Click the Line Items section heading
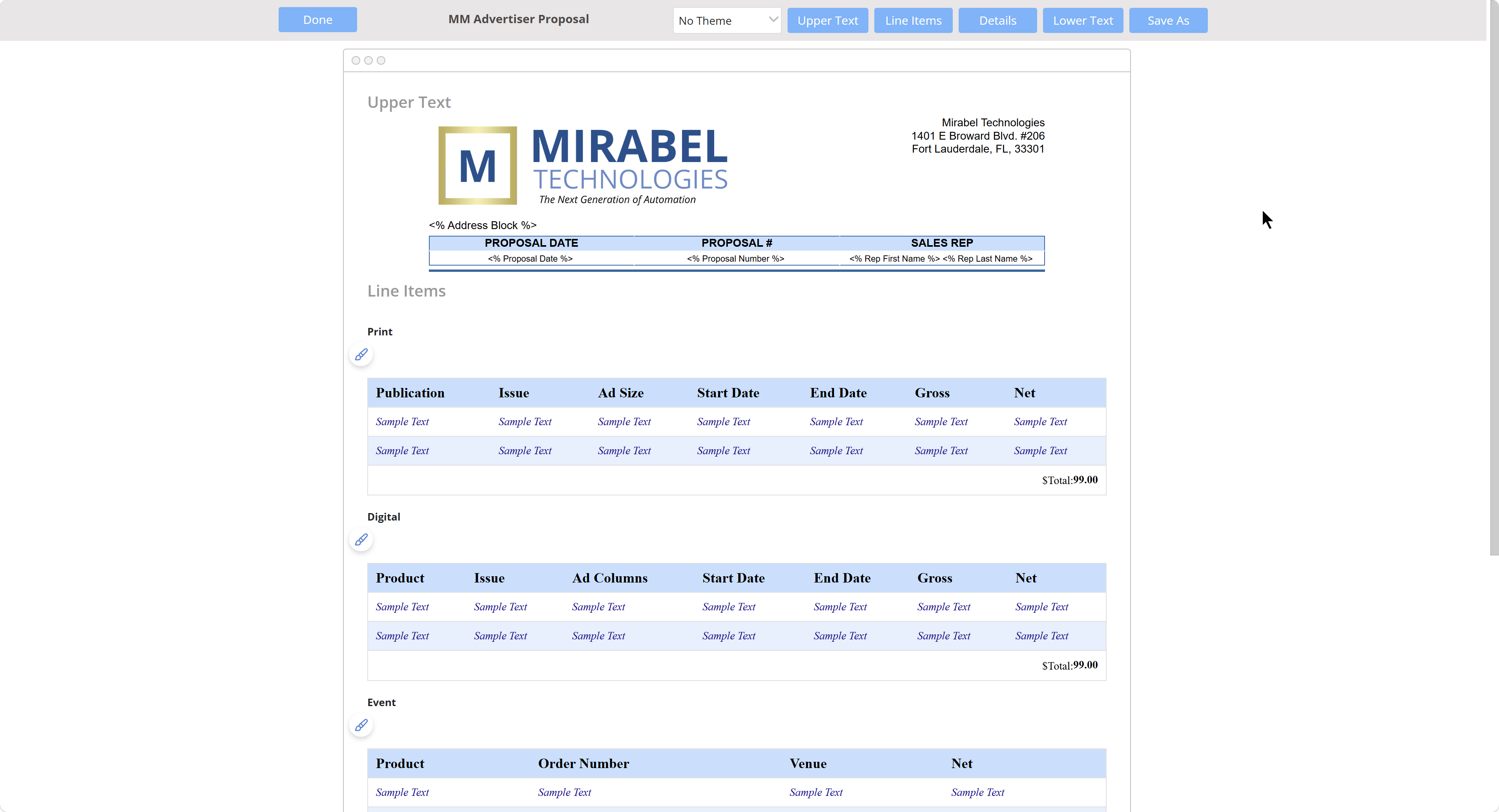The image size is (1499, 812). 406,291
